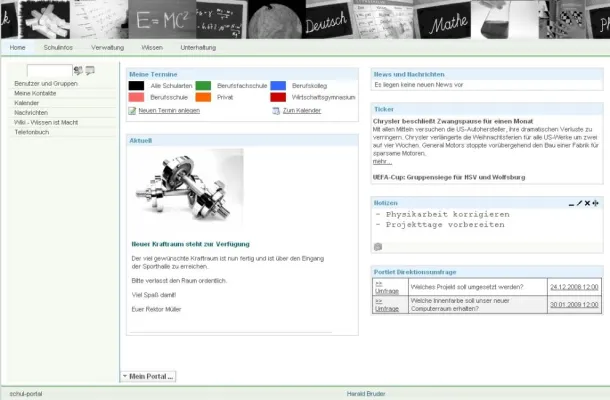Open second Umfrage link about Innenfarbe

[387, 305]
